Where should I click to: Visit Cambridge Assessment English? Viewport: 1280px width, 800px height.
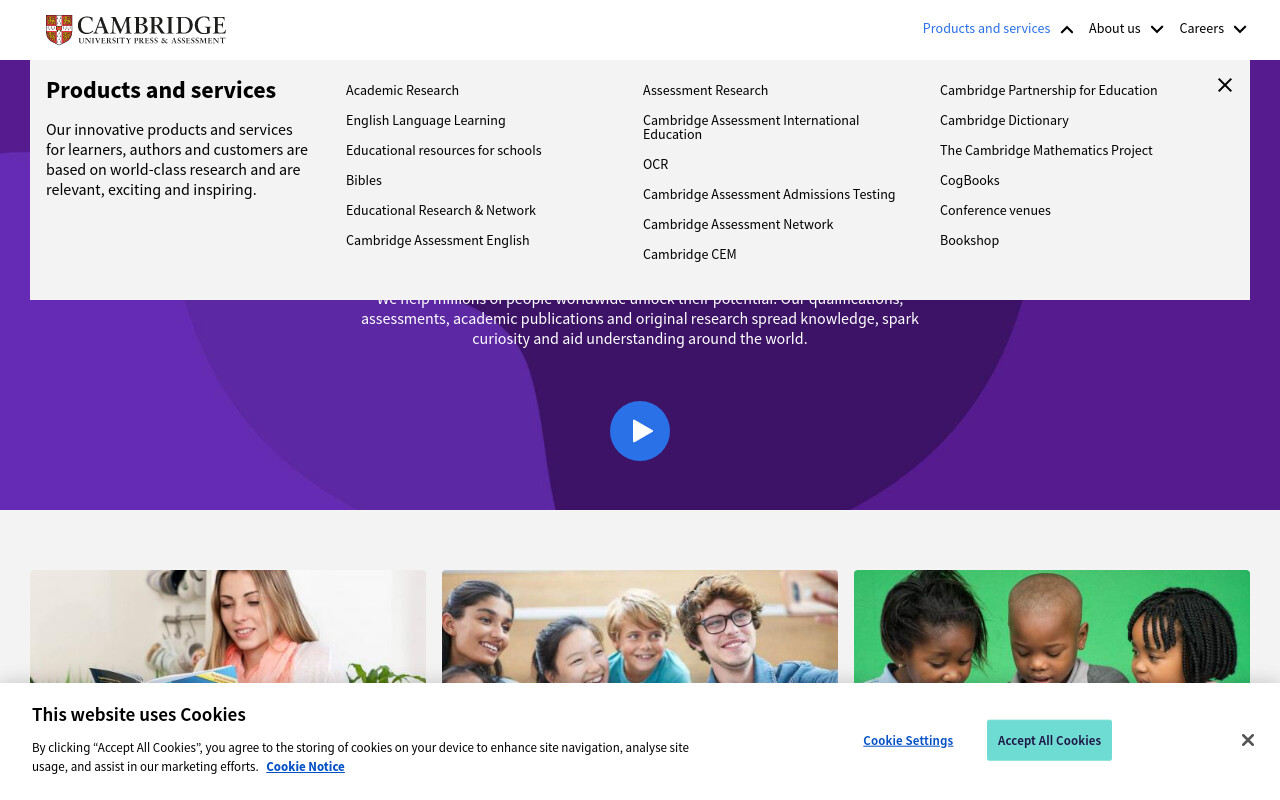[438, 240]
